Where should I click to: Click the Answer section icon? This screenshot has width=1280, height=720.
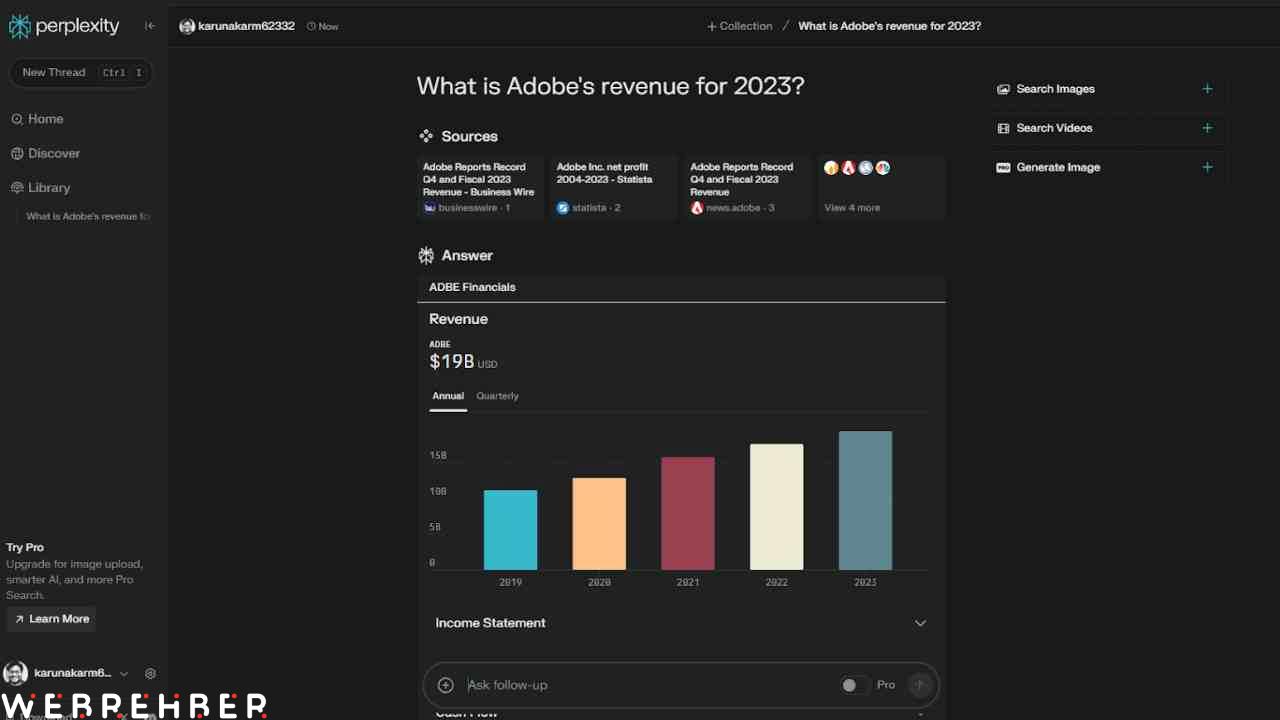pos(426,256)
